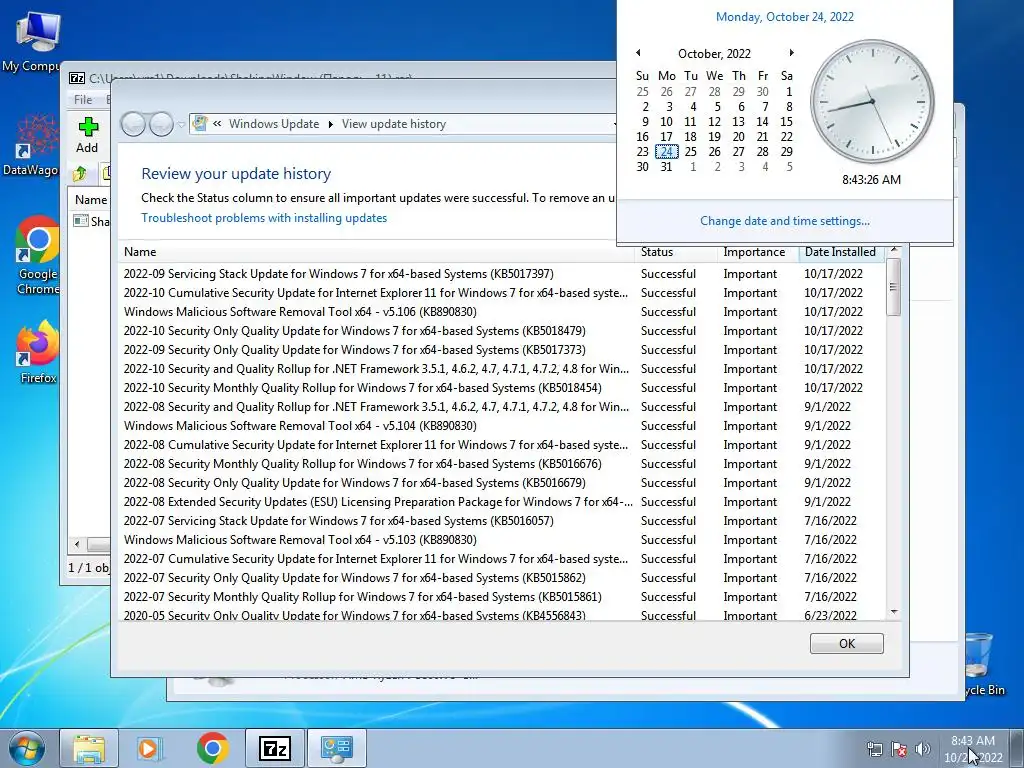Image resolution: width=1024 pixels, height=768 pixels.
Task: Click the OK button
Action: click(x=846, y=643)
